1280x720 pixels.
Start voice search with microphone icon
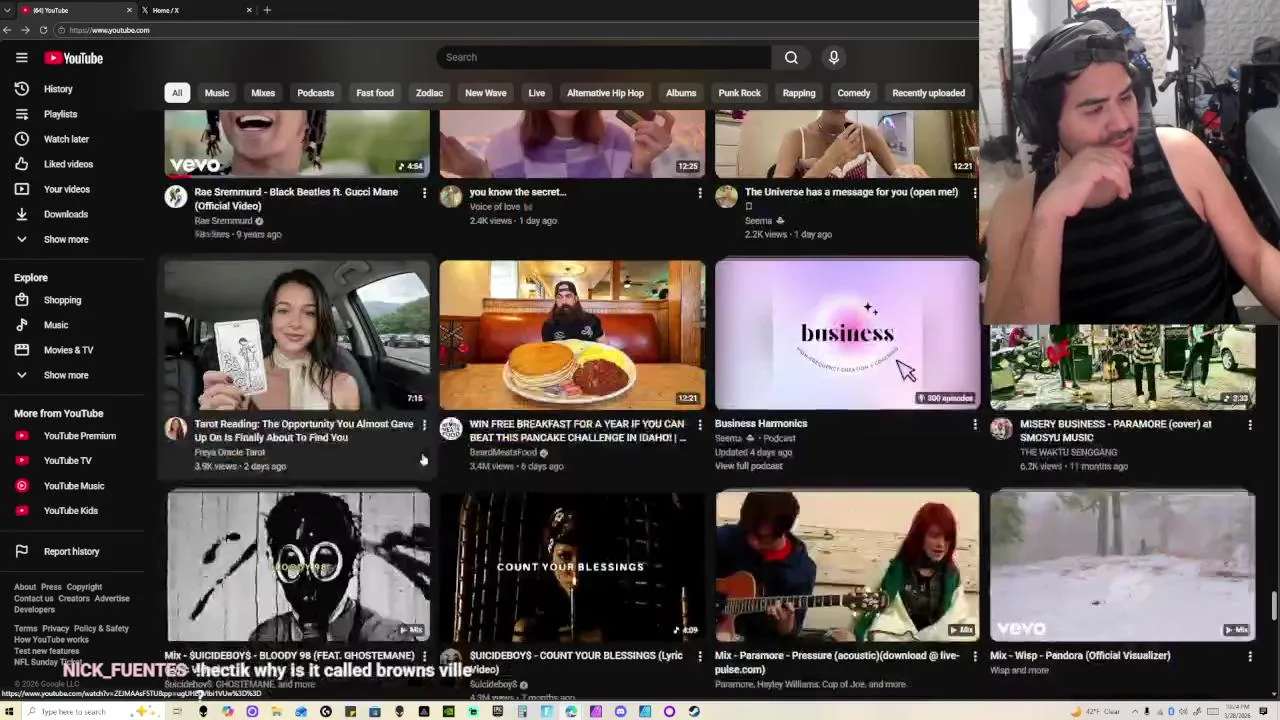pos(833,57)
